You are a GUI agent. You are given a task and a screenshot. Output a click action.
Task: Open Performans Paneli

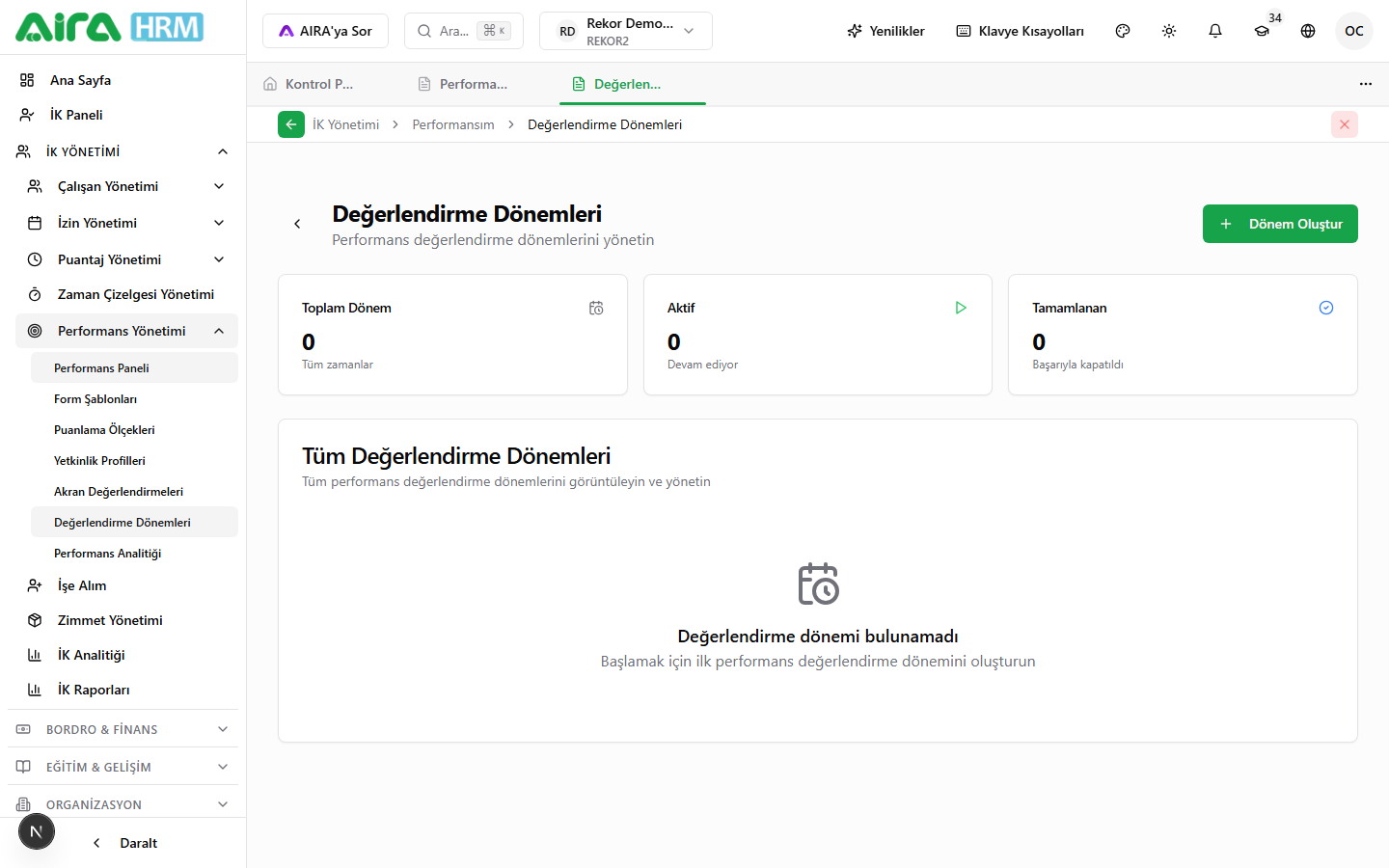coord(134,367)
